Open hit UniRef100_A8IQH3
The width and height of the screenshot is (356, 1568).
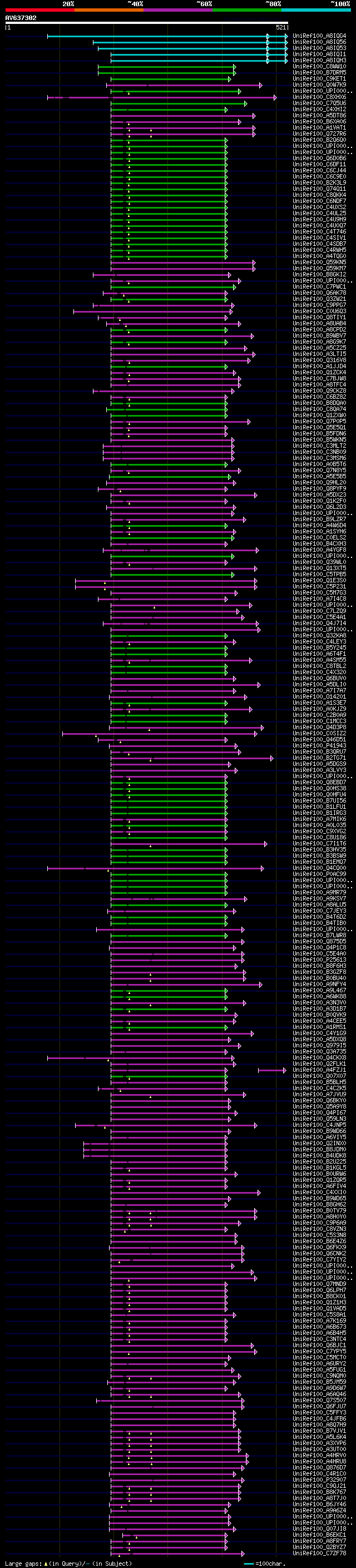click(319, 60)
